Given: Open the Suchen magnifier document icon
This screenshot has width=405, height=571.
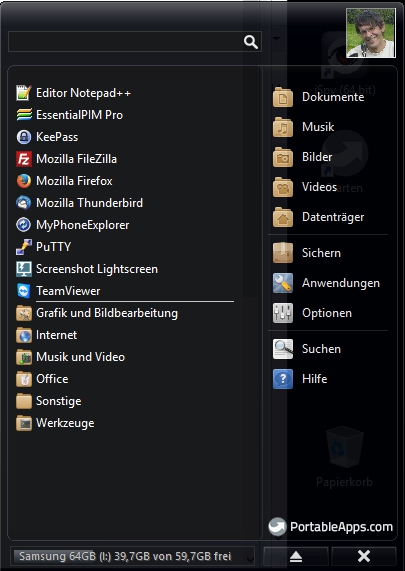Looking at the screenshot, I should (x=283, y=349).
